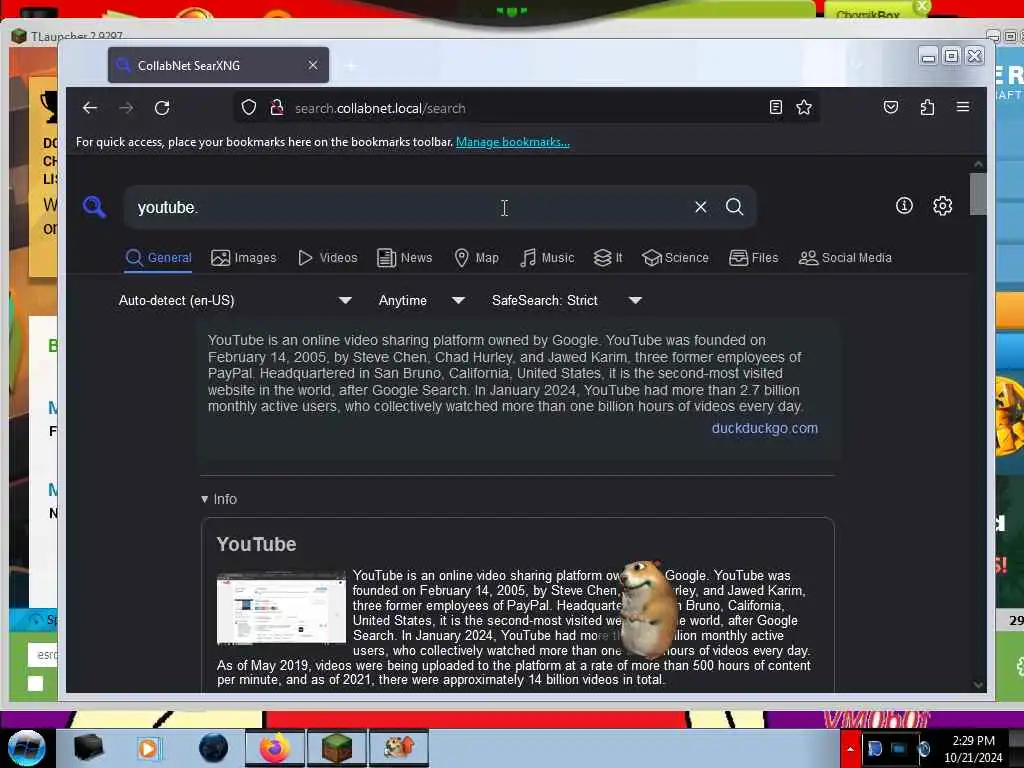1024x768 pixels.
Task: Open the Firefox hamburger menu
Action: 963,106
